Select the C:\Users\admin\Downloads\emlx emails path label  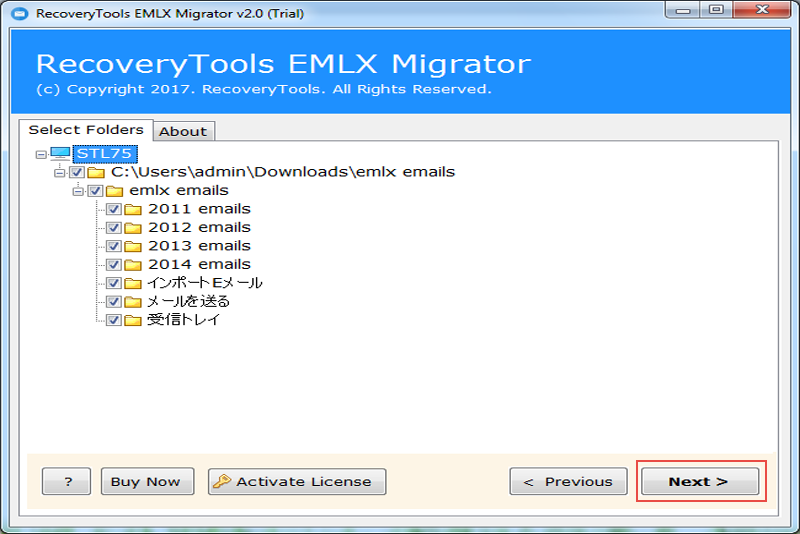pyautogui.click(x=283, y=172)
